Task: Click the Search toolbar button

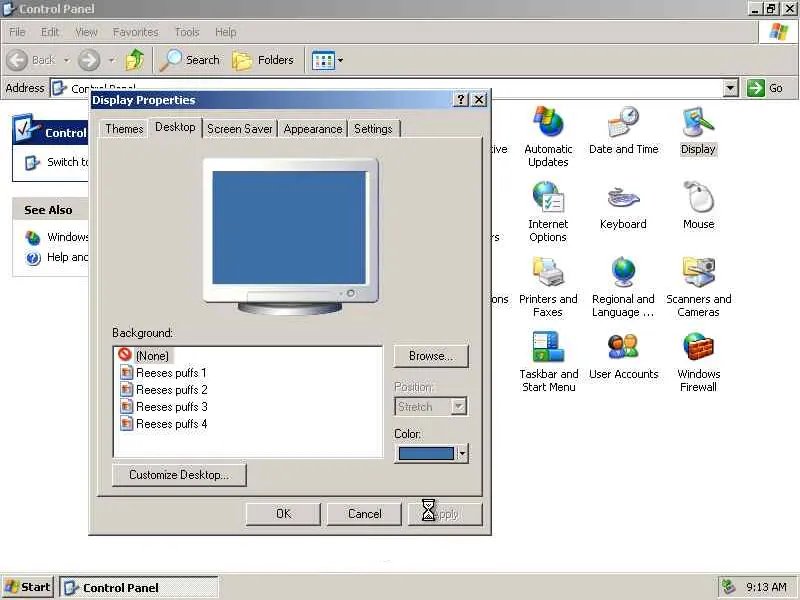Action: point(190,60)
